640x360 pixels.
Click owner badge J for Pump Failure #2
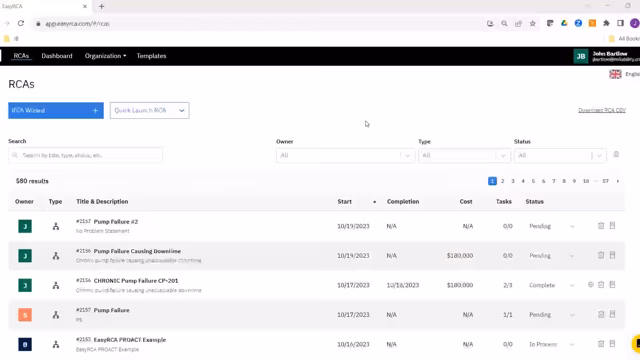[25, 226]
